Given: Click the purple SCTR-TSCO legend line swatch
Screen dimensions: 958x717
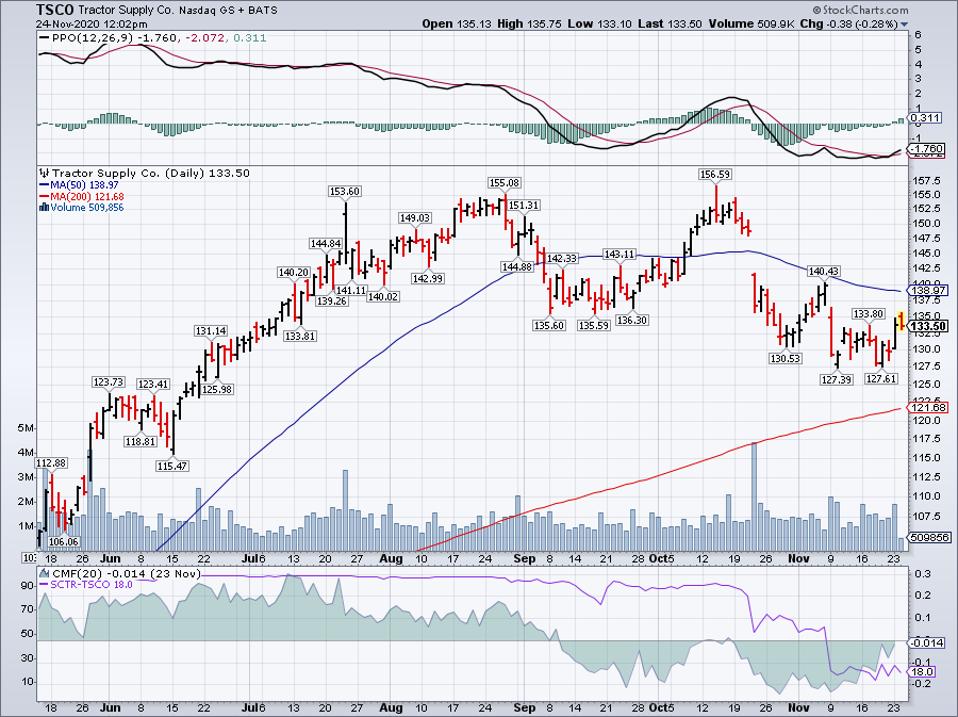Looking at the screenshot, I should pos(44,584).
